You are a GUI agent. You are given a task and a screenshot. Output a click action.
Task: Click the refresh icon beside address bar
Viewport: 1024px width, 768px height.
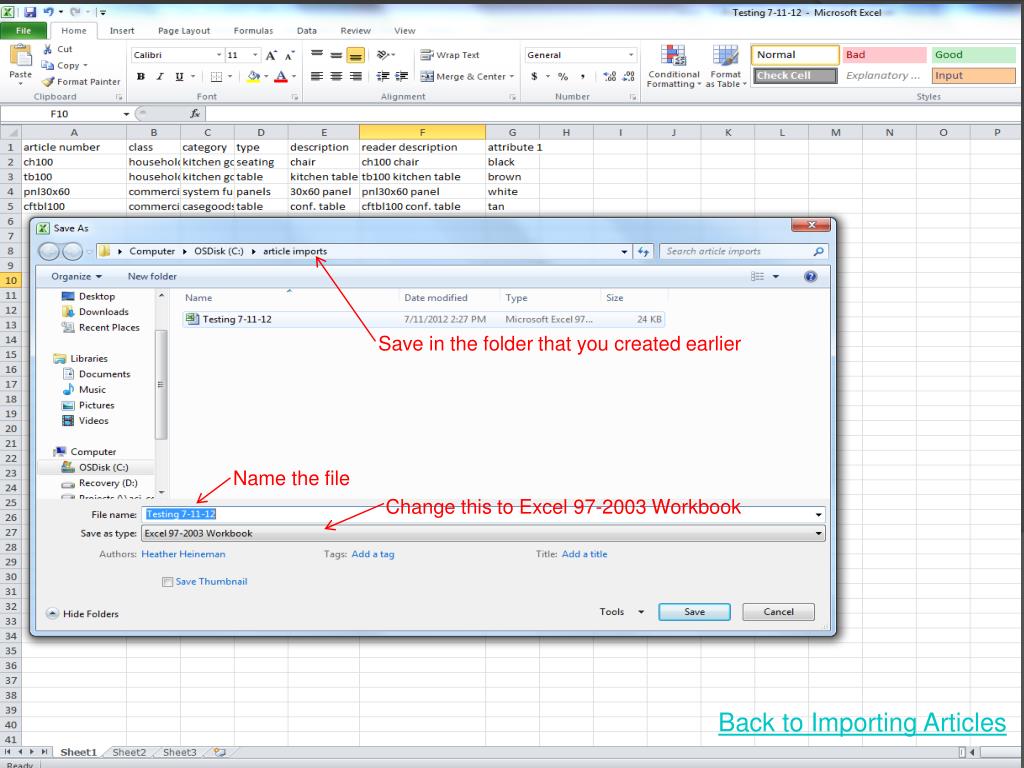pyautogui.click(x=643, y=251)
